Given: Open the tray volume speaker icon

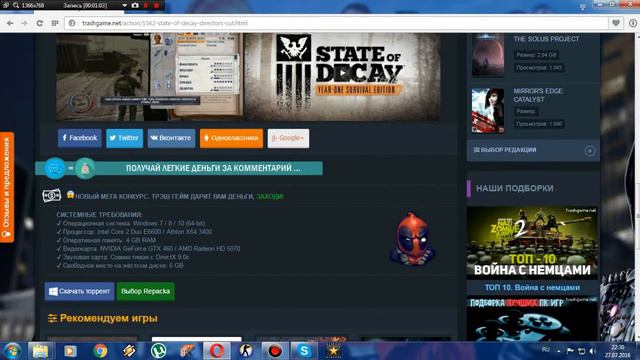Looking at the screenshot, I should (593, 351).
